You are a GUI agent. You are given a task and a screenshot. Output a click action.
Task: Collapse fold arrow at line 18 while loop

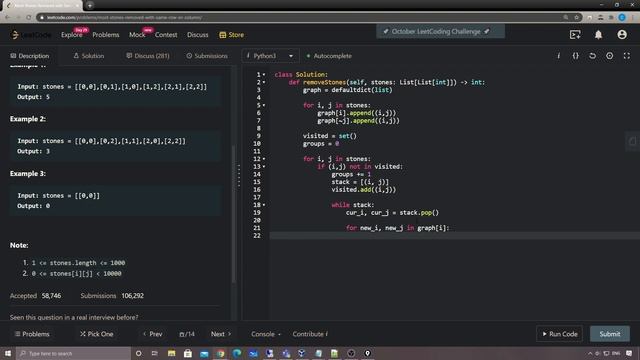264,205
